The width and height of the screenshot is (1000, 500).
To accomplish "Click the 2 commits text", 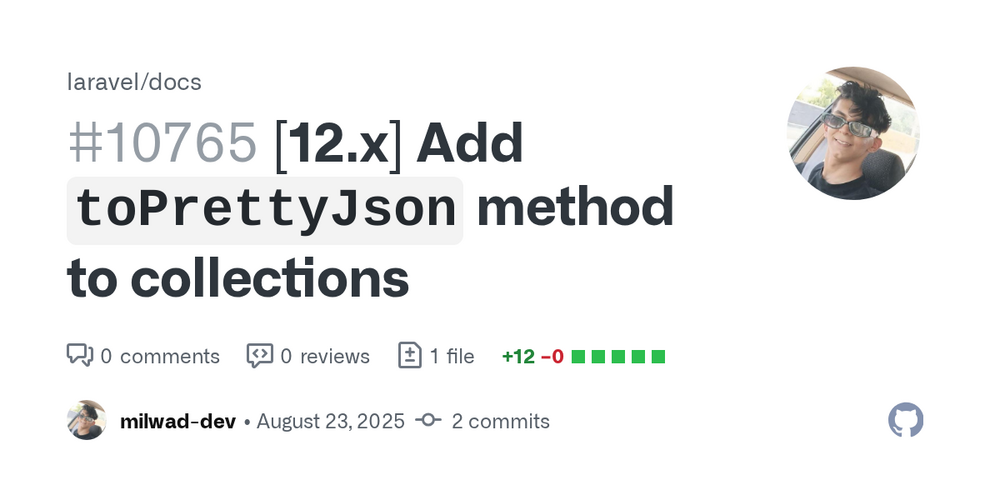I will click(x=501, y=422).
